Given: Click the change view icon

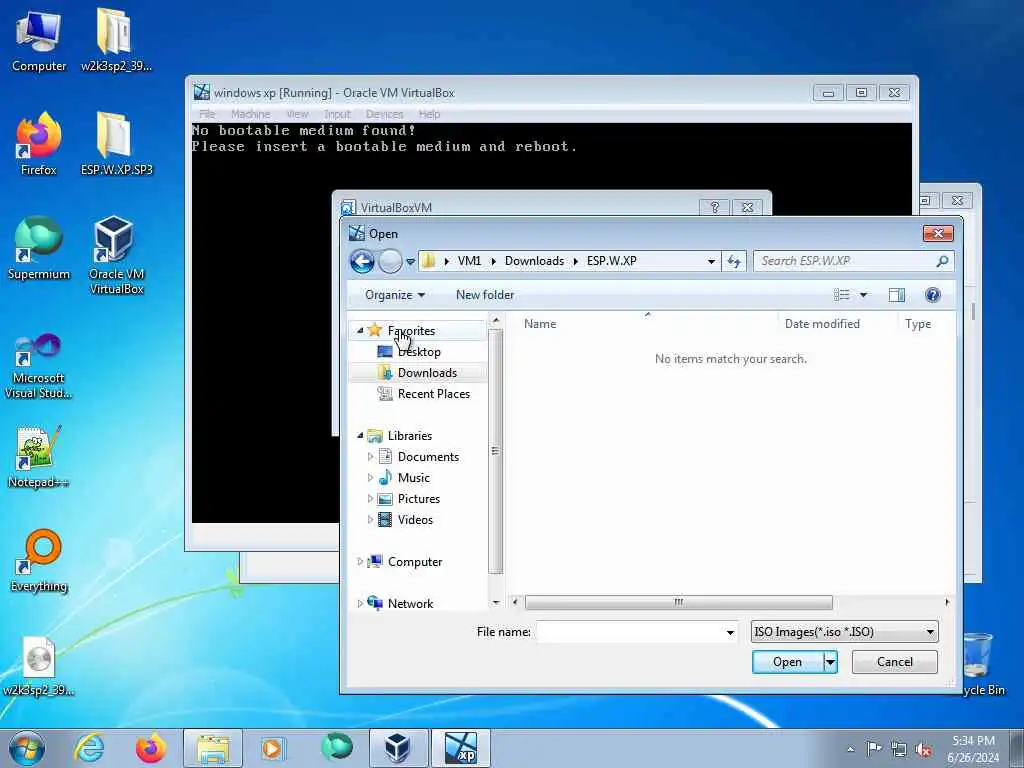Looking at the screenshot, I should (x=841, y=295).
